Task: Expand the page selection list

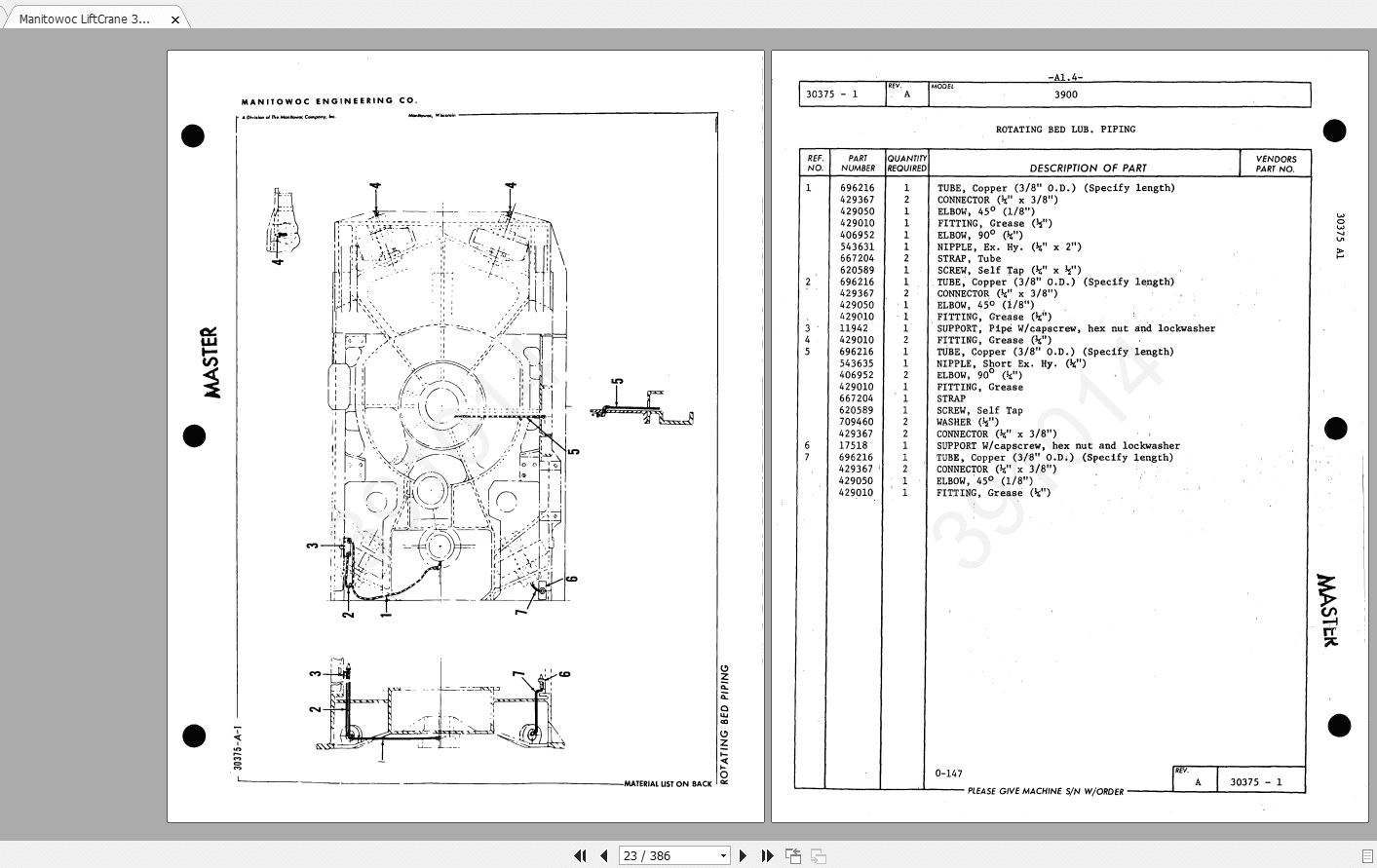Action: tap(721, 855)
